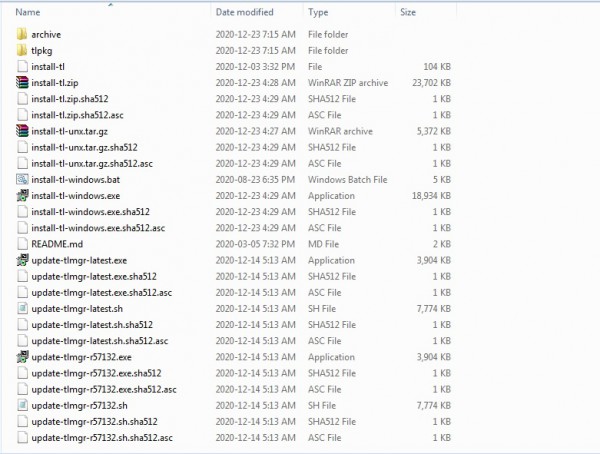Select install-tl-windows.exe.sha512.asc file name
This screenshot has height=454, width=600.
pos(98,228)
